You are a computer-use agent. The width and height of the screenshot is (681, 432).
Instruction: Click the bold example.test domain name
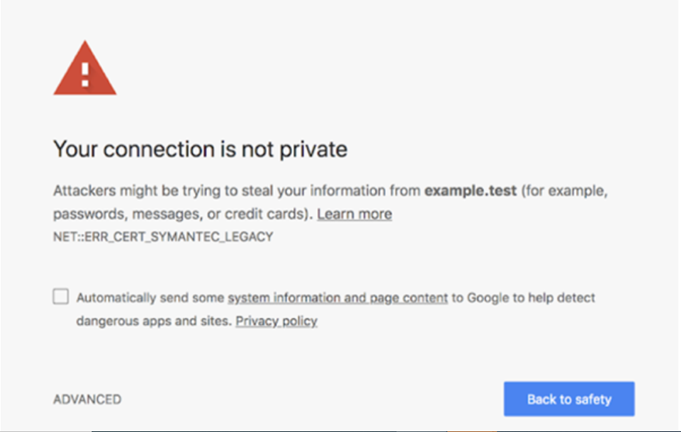pyautogui.click(x=470, y=189)
